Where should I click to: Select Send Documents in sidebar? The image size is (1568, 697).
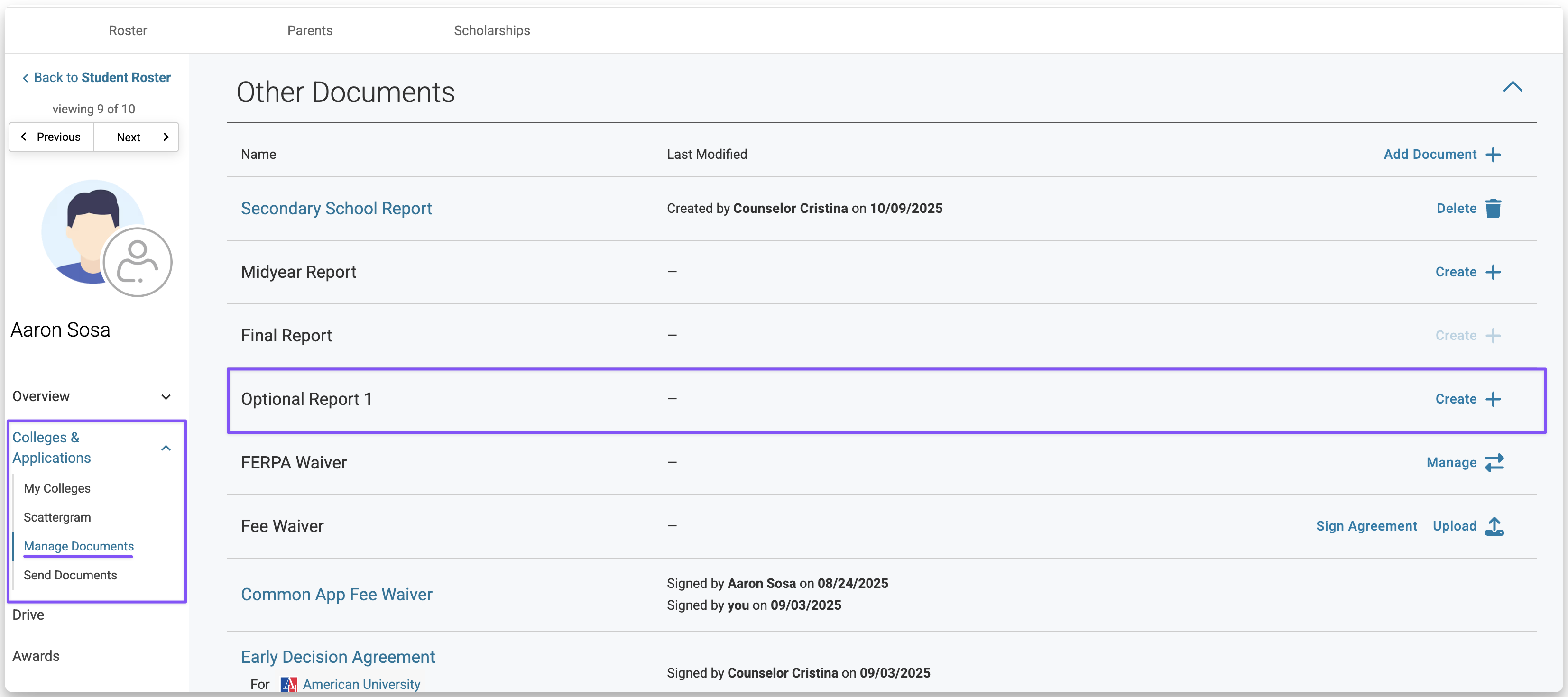point(70,575)
